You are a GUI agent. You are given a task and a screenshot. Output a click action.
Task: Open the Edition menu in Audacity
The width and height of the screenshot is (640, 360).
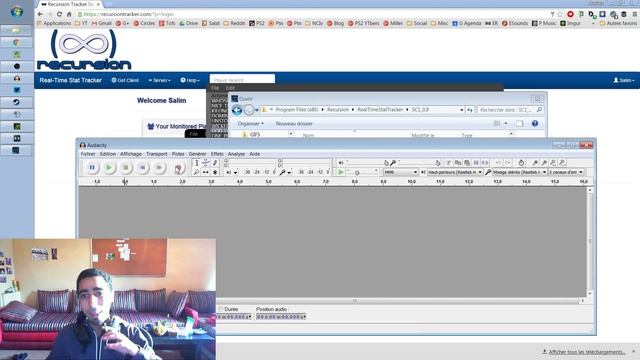pyautogui.click(x=108, y=154)
